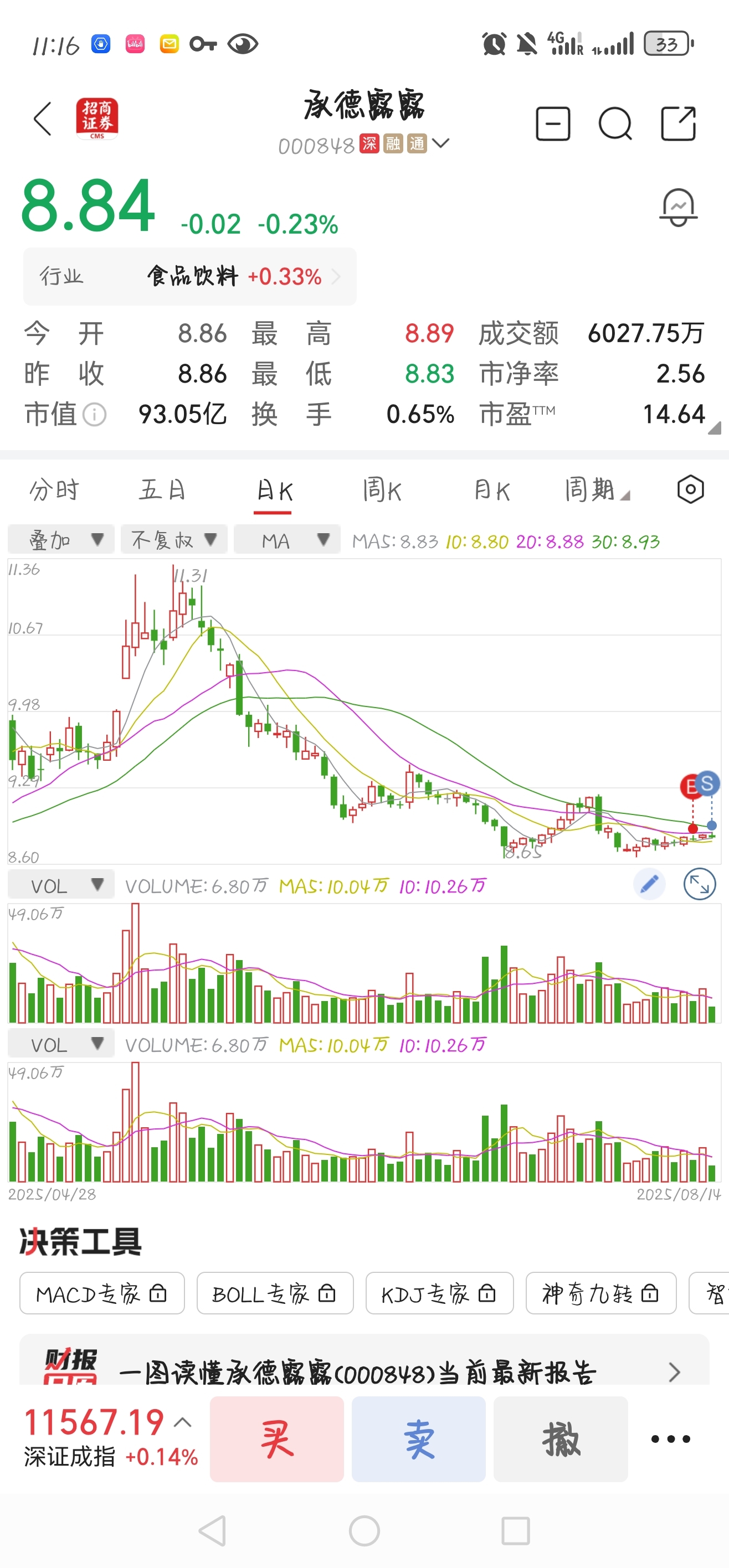Tap the 11.31 high label on chart

click(x=190, y=575)
